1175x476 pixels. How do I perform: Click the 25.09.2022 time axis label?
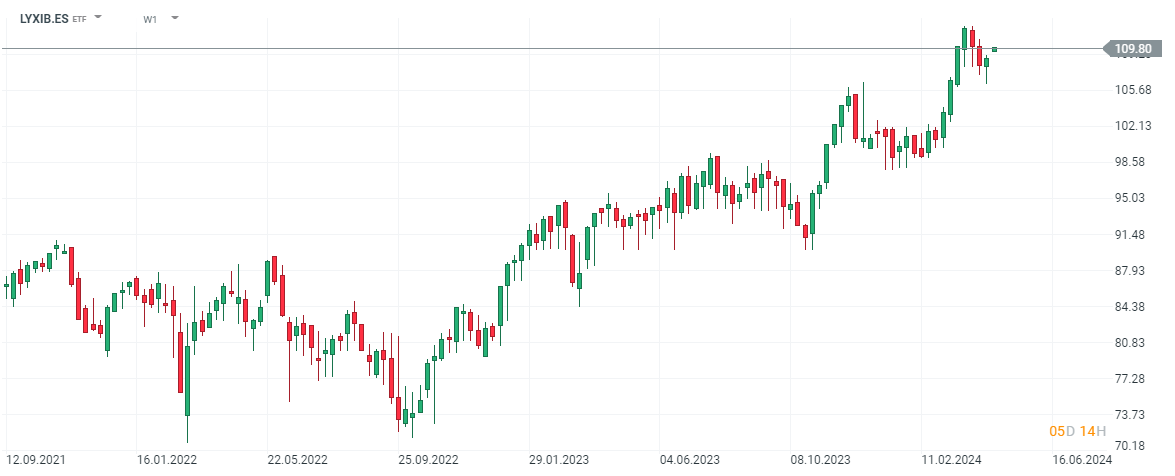427,460
